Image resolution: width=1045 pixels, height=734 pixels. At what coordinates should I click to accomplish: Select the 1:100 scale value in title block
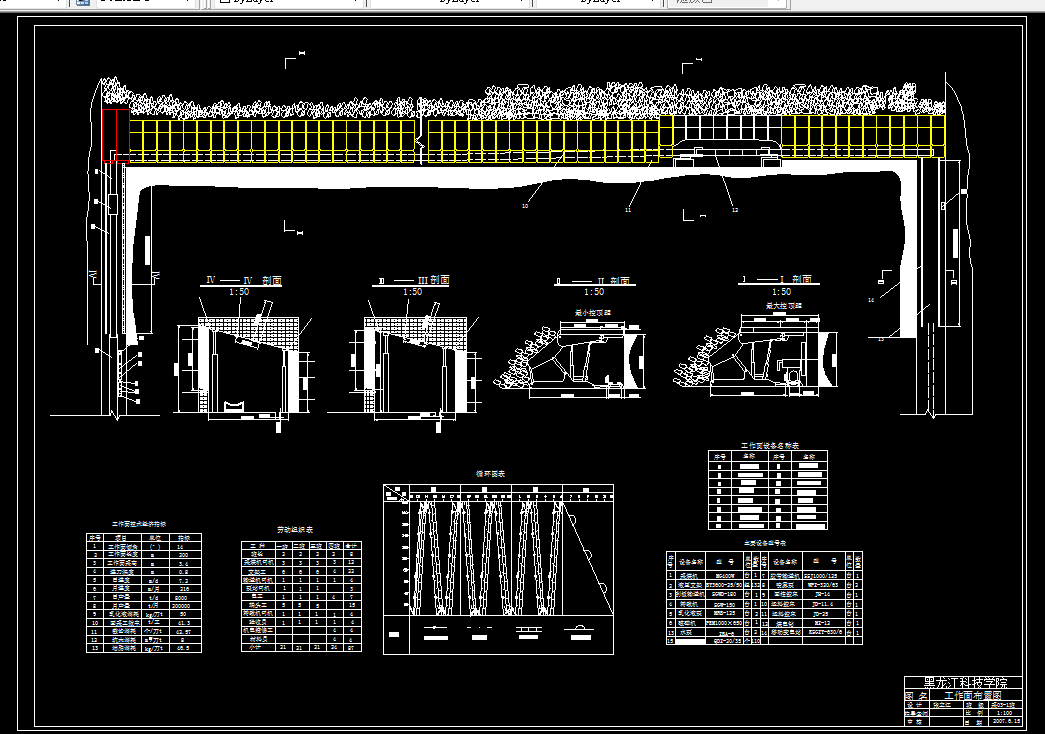(1004, 713)
